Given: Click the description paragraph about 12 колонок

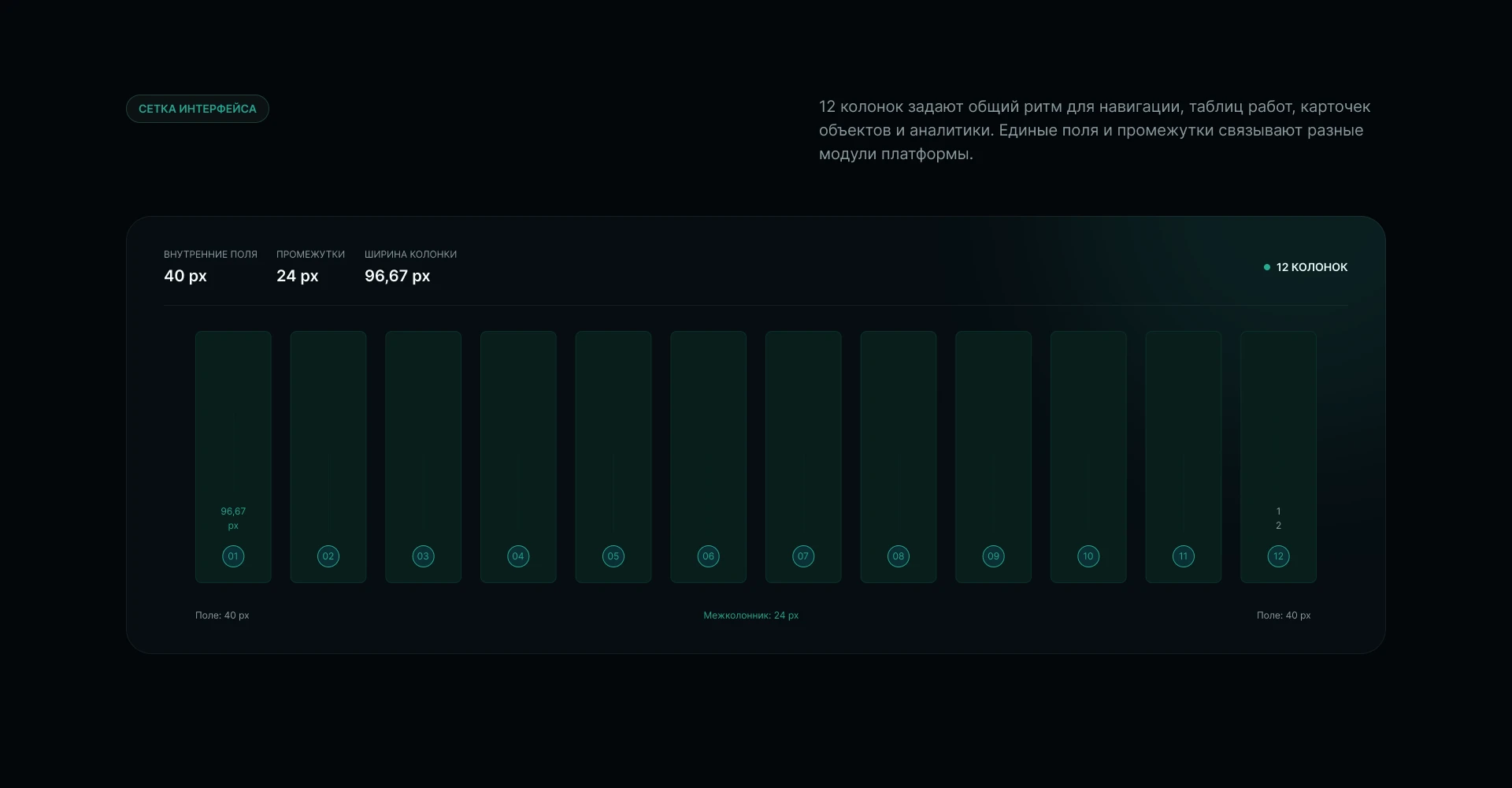Looking at the screenshot, I should (x=1095, y=130).
